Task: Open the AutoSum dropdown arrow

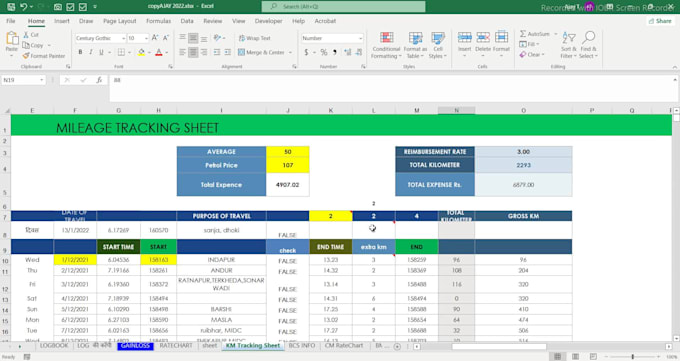Action: pos(556,34)
